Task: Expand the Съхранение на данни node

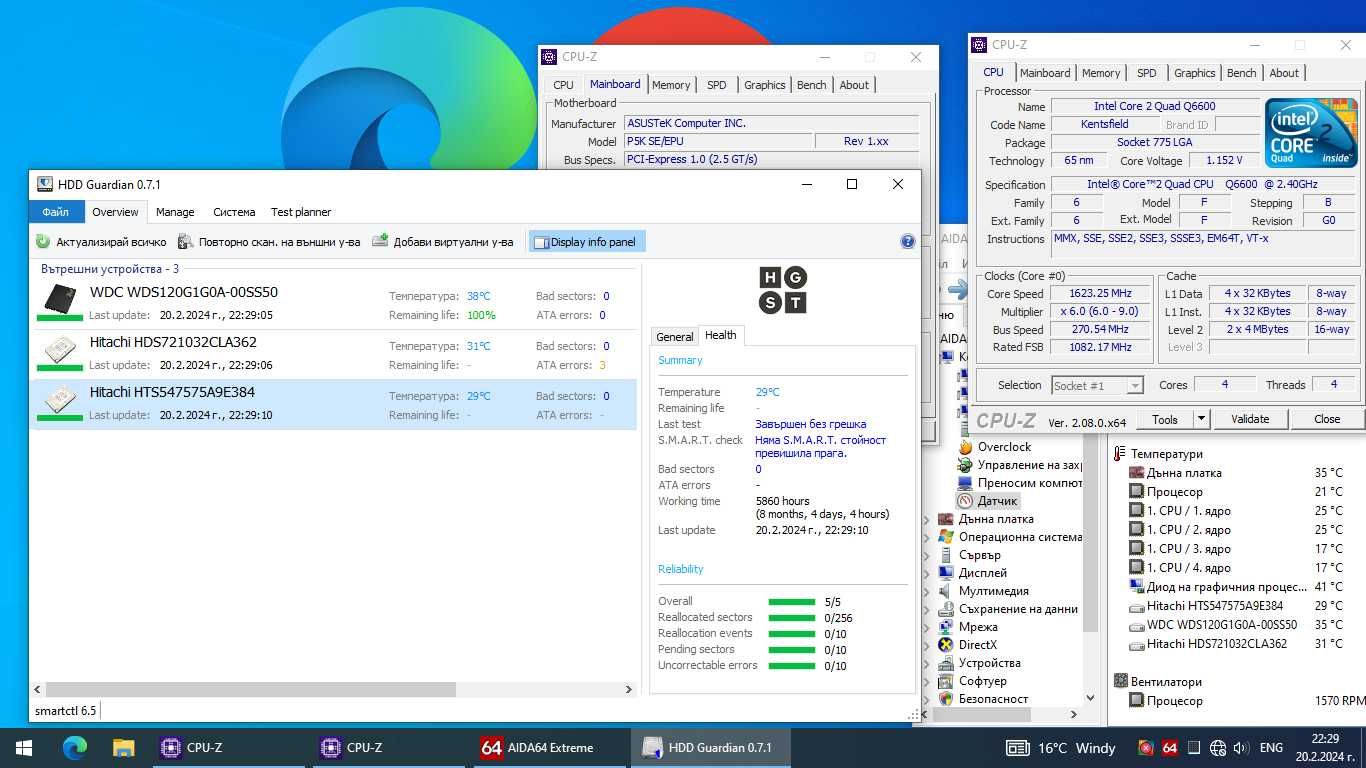Action: click(927, 610)
